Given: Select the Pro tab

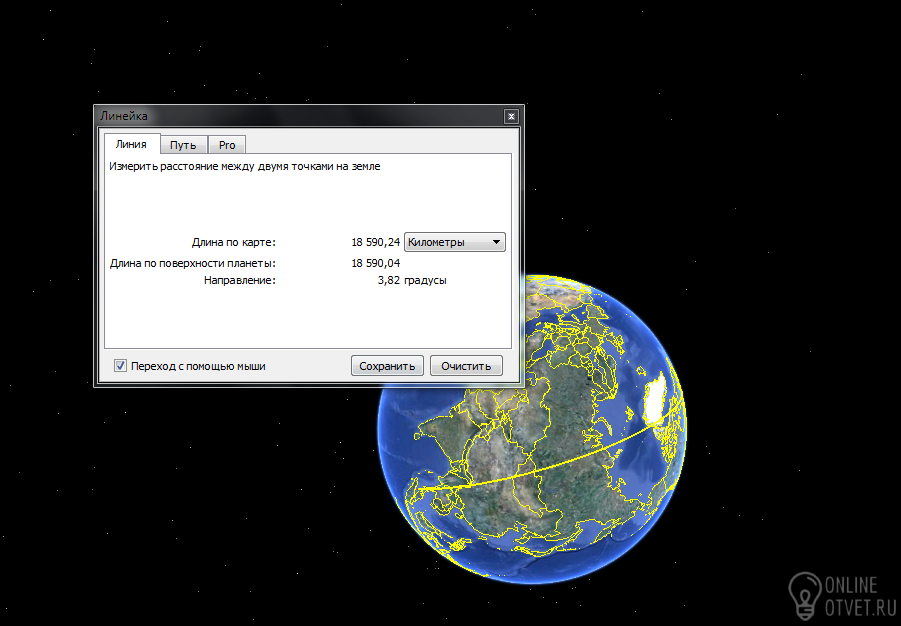Looking at the screenshot, I should coord(227,145).
